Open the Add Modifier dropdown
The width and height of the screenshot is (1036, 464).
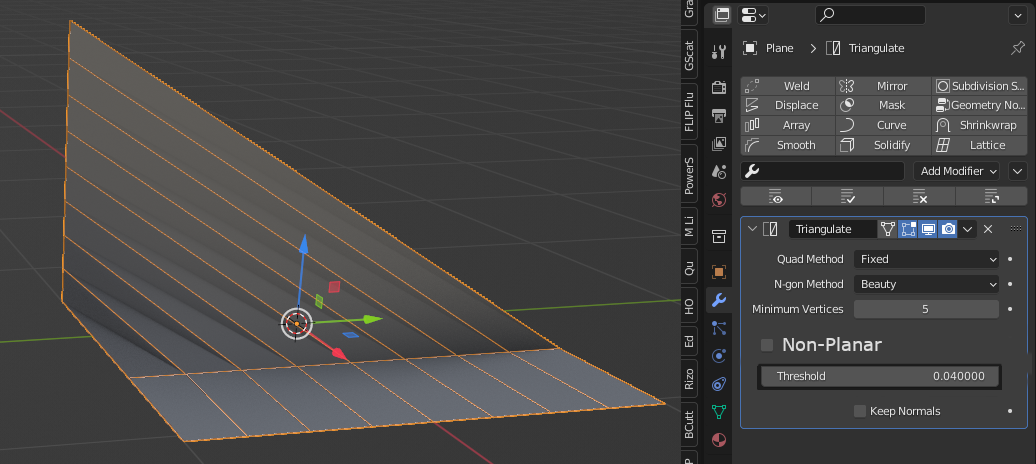point(956,171)
